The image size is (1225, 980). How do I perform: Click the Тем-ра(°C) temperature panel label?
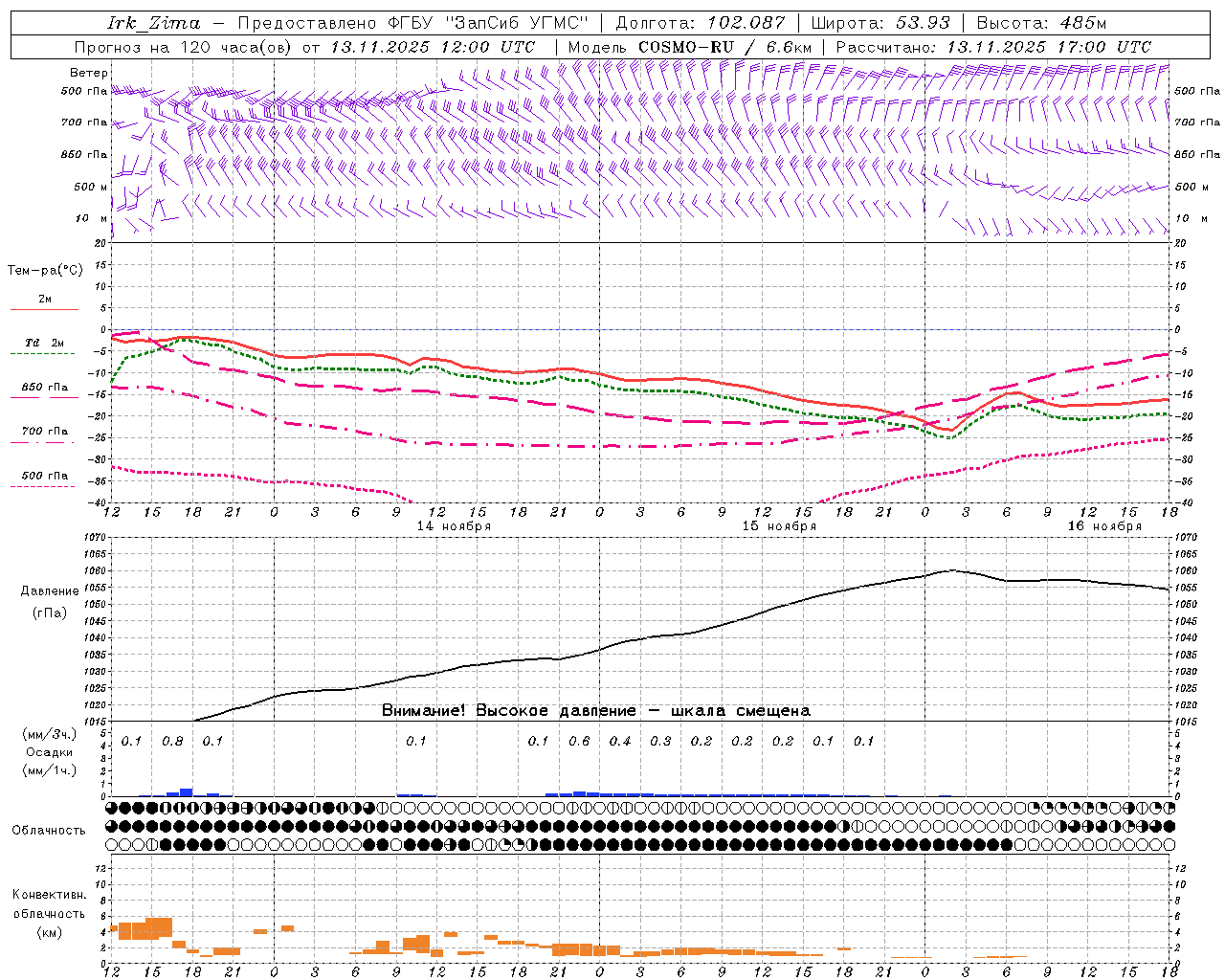point(45,271)
